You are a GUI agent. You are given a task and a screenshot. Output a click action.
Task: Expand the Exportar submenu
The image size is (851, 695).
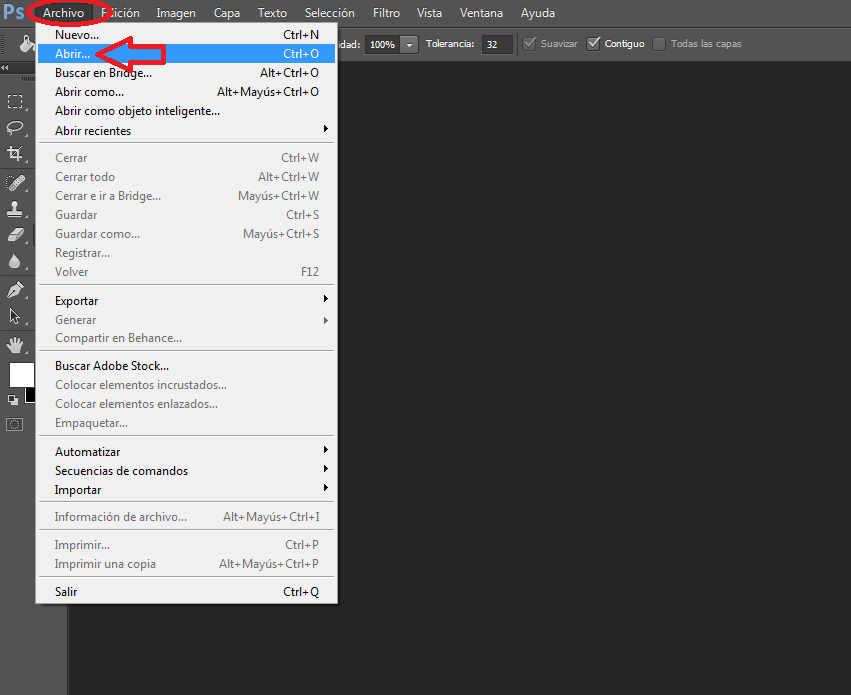coord(186,301)
